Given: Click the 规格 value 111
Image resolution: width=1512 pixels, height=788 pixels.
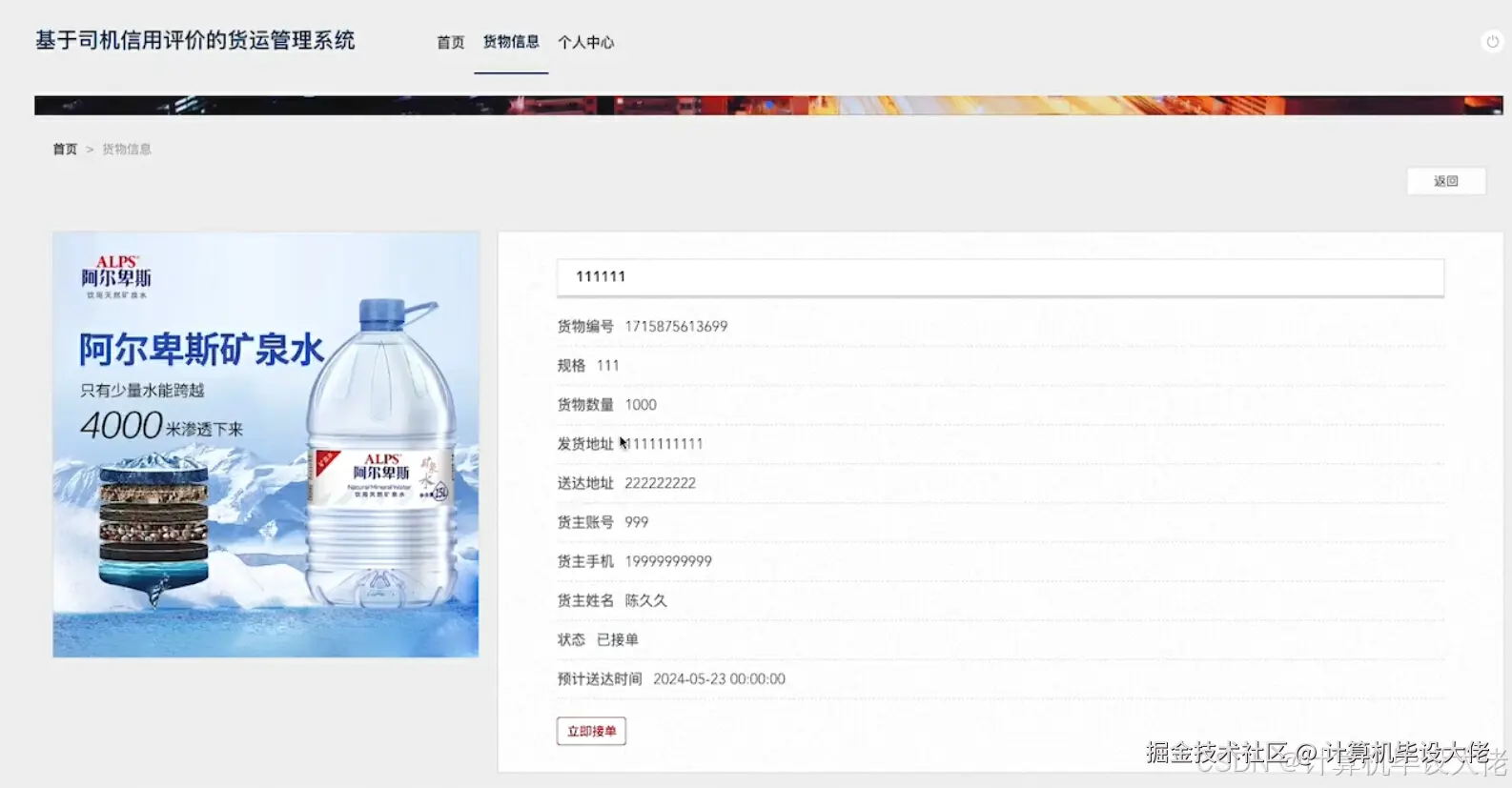Looking at the screenshot, I should point(607,365).
